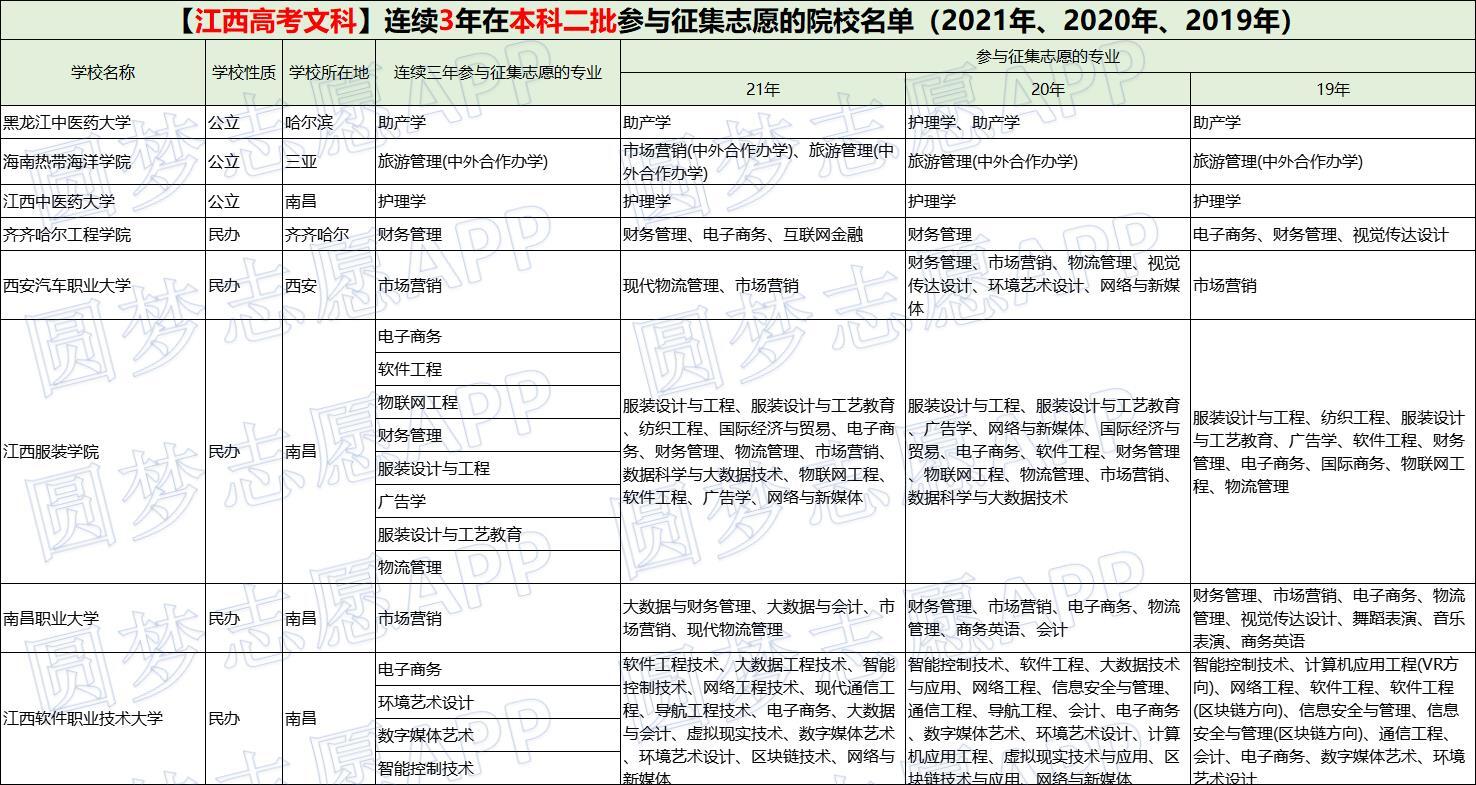Select school cell 江西服装学院
Image resolution: width=1476 pixels, height=785 pixels.
103,451
